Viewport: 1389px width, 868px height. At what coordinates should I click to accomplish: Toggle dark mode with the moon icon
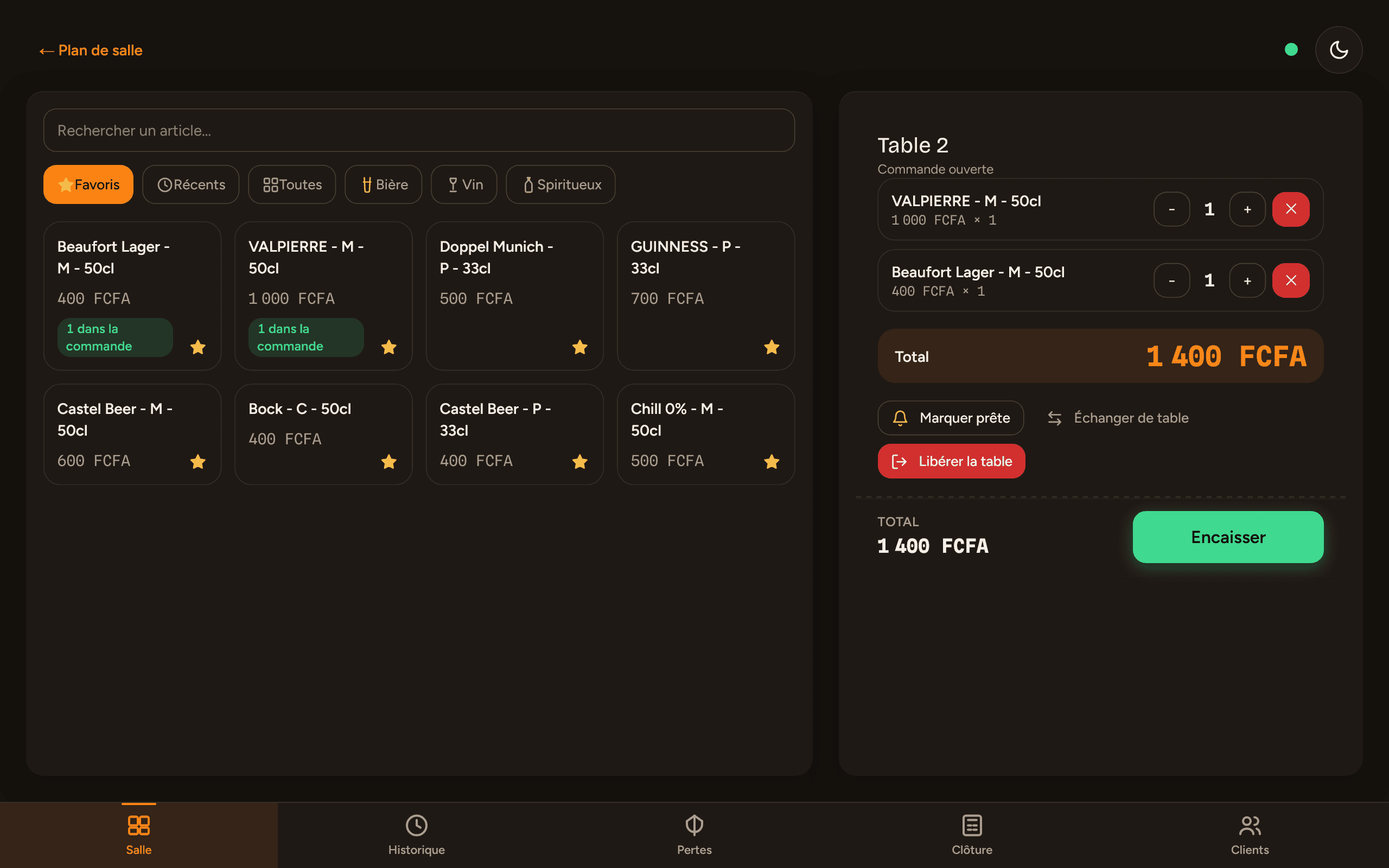[1339, 50]
